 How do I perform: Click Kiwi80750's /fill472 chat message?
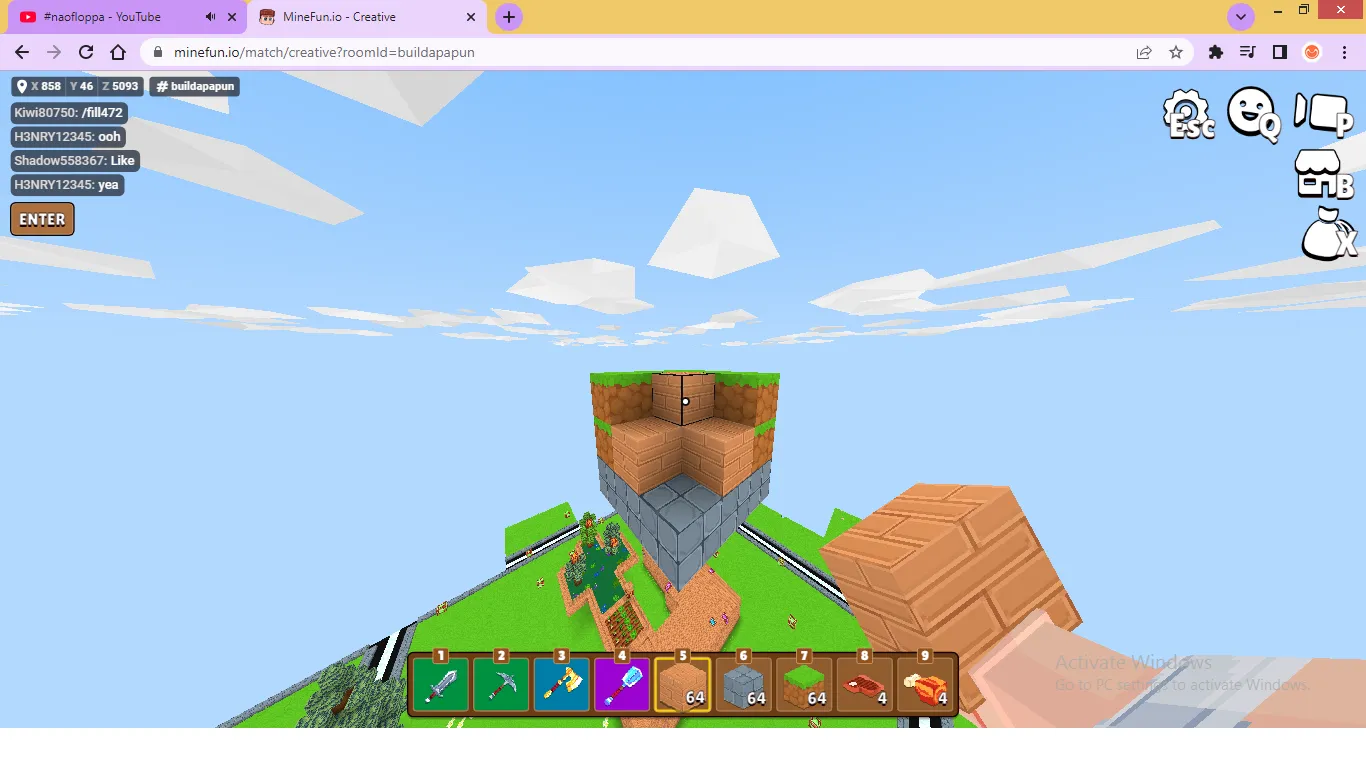pos(68,113)
